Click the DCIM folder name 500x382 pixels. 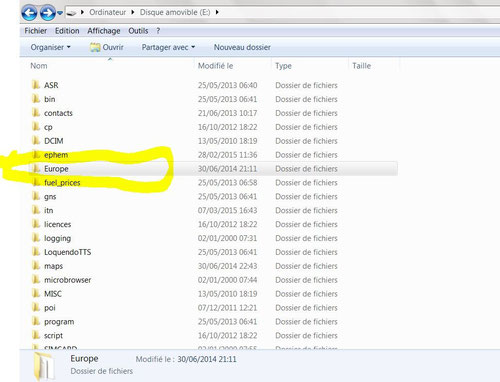click(53, 141)
